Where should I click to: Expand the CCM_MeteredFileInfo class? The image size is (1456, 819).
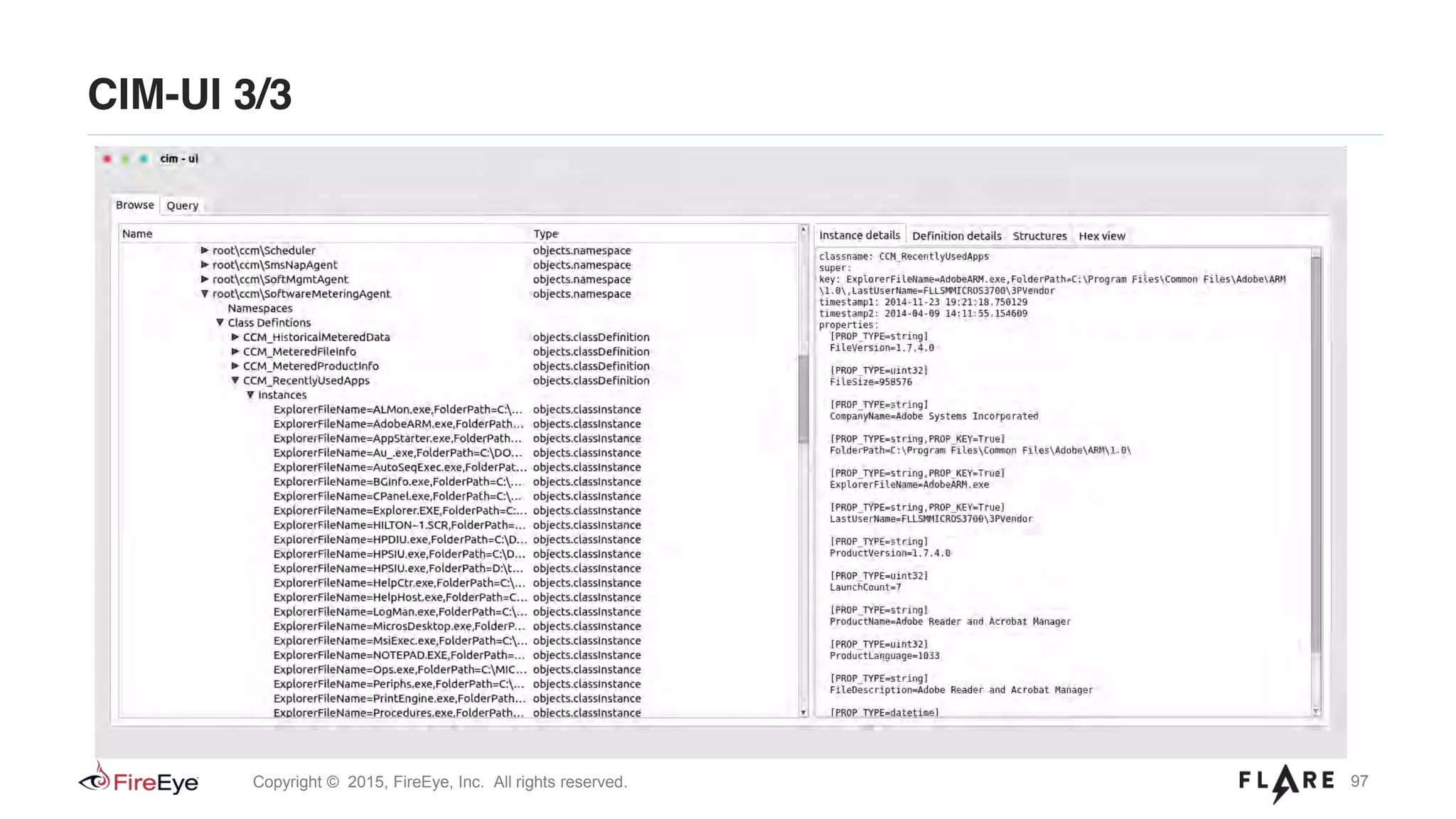[x=235, y=352]
